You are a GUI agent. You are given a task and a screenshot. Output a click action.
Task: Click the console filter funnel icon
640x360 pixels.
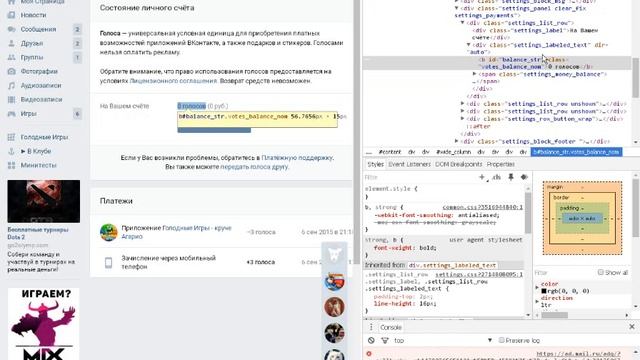(x=385, y=340)
